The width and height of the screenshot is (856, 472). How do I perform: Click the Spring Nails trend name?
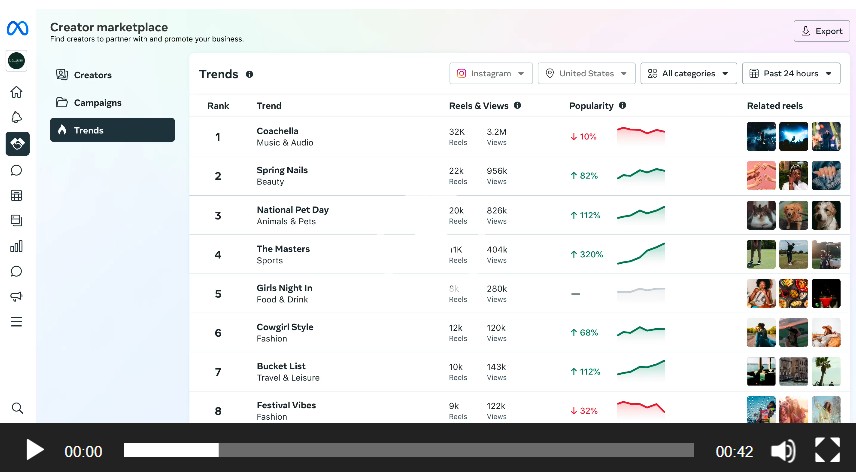(x=282, y=170)
